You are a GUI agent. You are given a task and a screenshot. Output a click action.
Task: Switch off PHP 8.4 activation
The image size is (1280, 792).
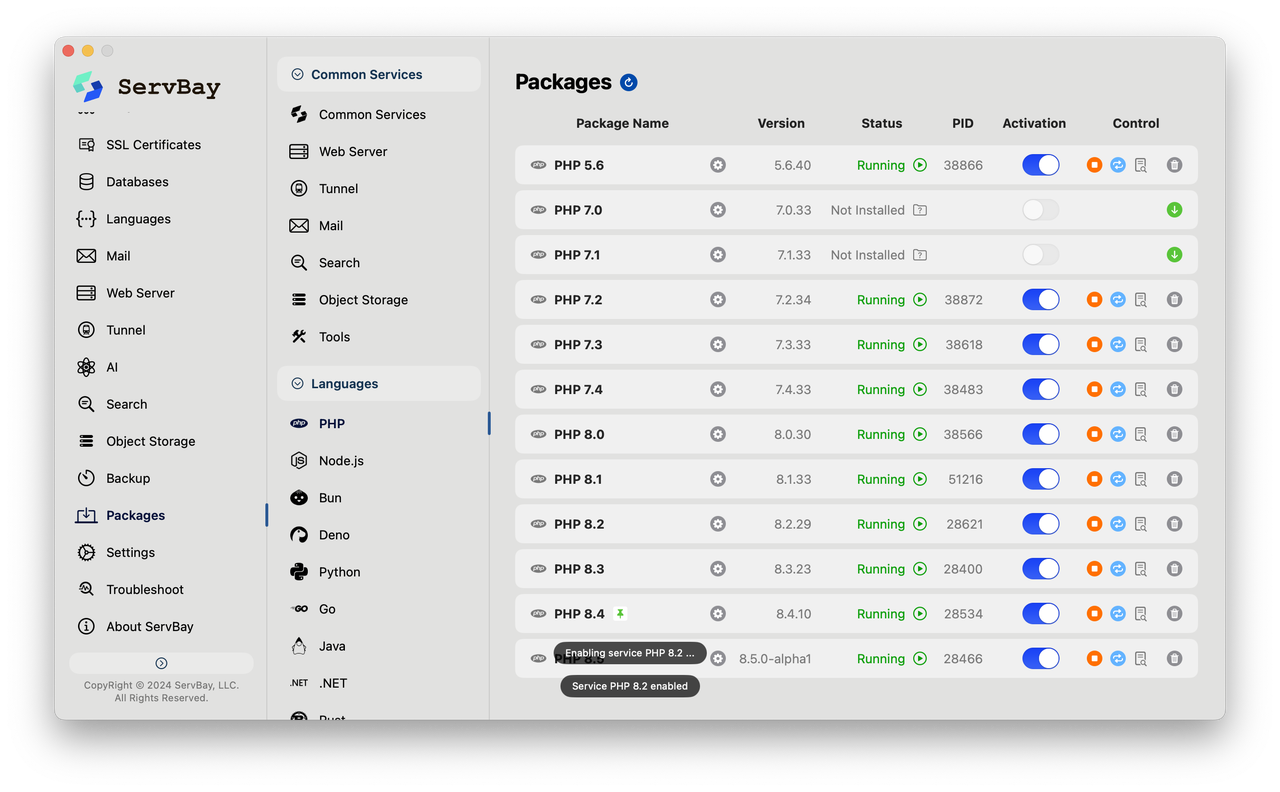(1040, 614)
